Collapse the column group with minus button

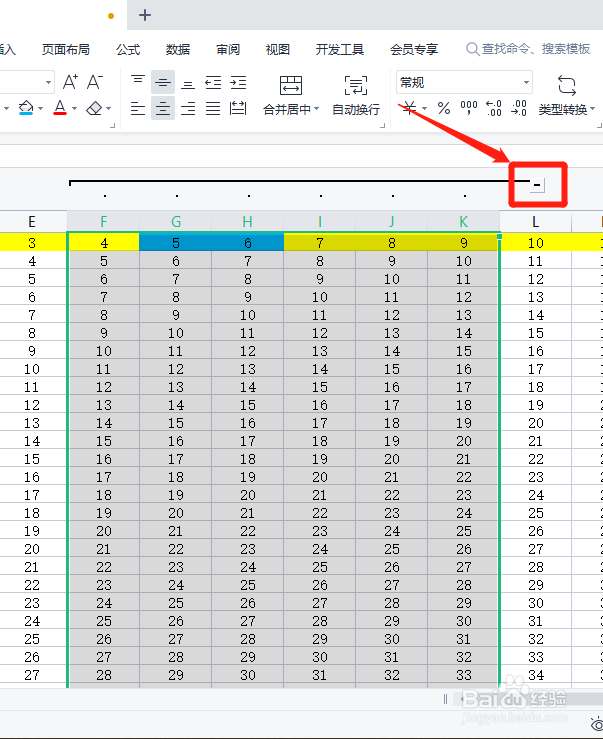point(537,185)
